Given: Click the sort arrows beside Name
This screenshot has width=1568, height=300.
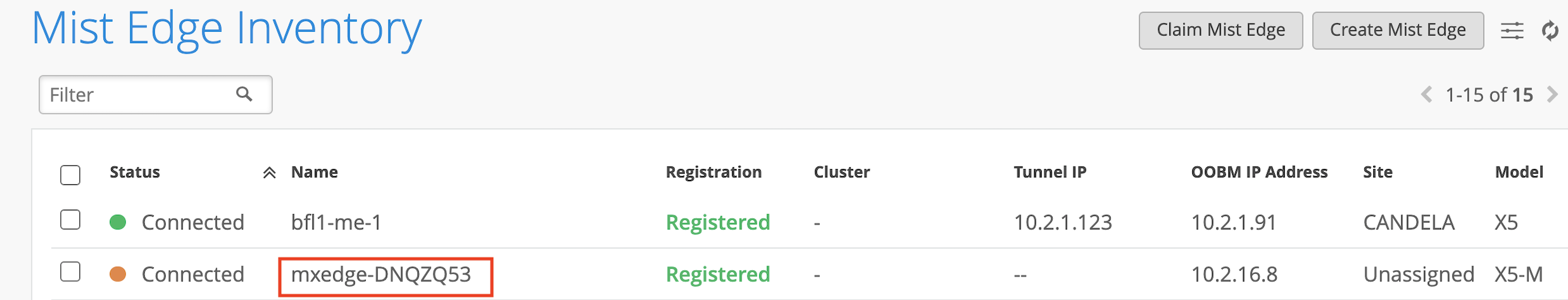Looking at the screenshot, I should [269, 172].
